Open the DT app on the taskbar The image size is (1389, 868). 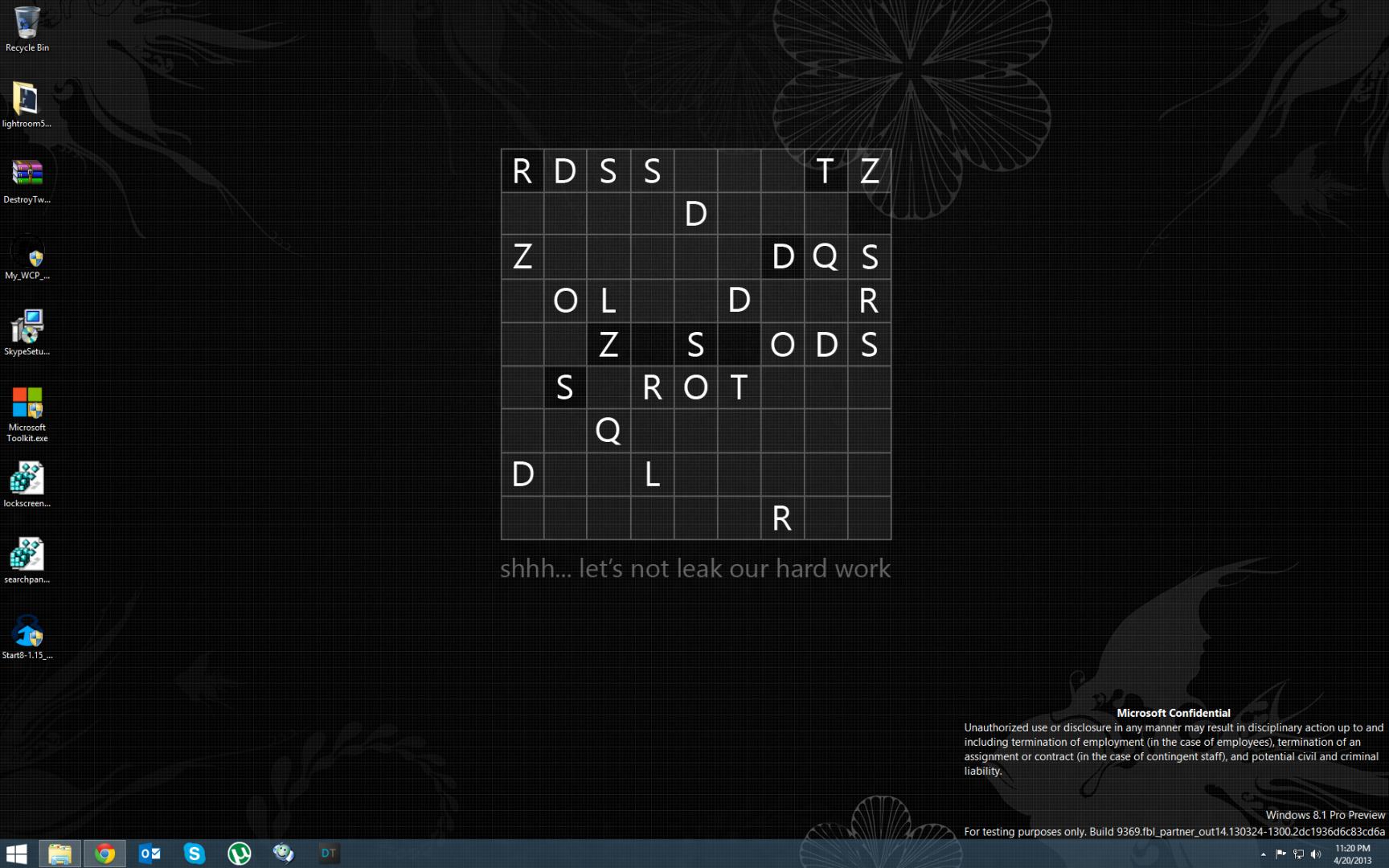tap(328, 854)
